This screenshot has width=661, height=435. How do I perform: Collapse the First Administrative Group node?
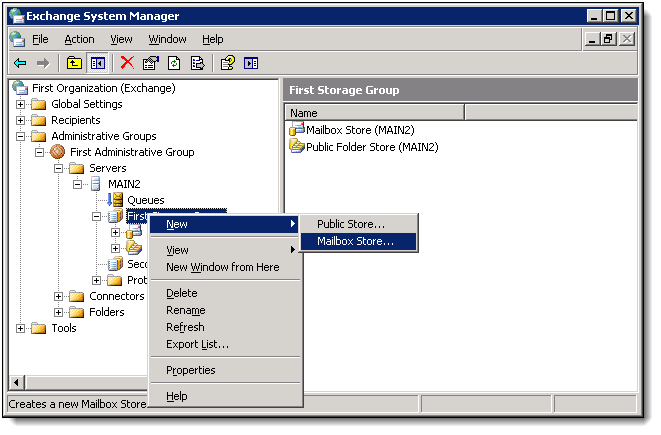pyautogui.click(x=39, y=152)
